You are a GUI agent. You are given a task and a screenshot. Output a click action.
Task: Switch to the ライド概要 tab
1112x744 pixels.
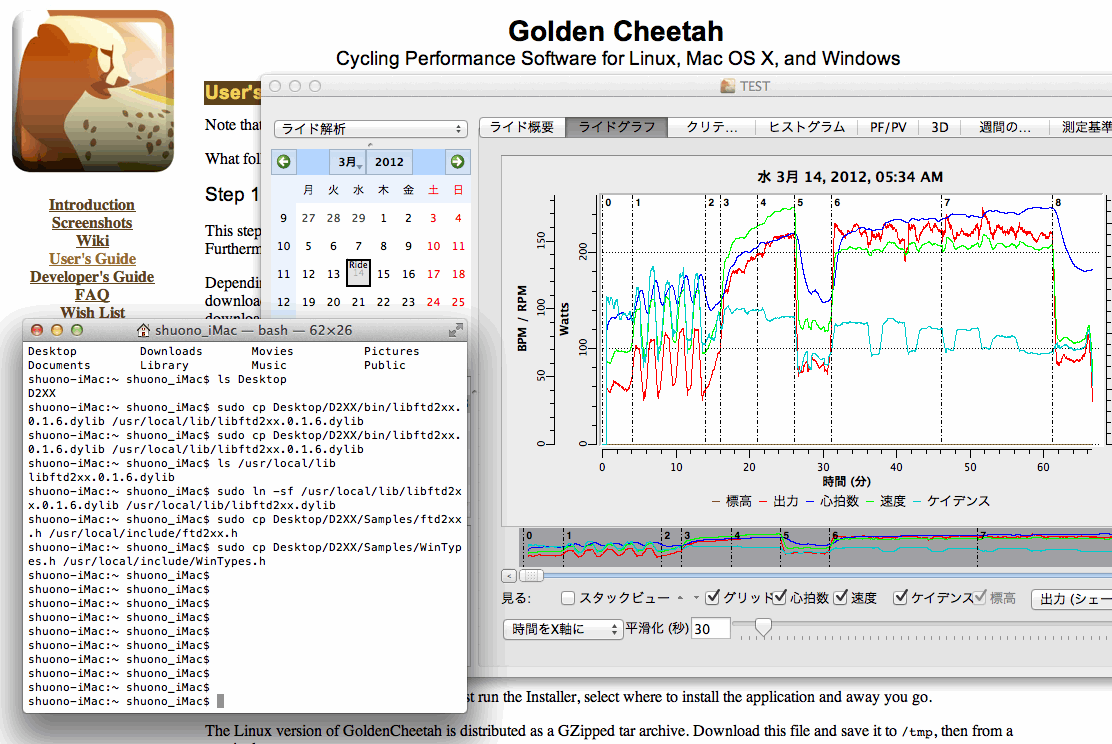click(x=522, y=127)
